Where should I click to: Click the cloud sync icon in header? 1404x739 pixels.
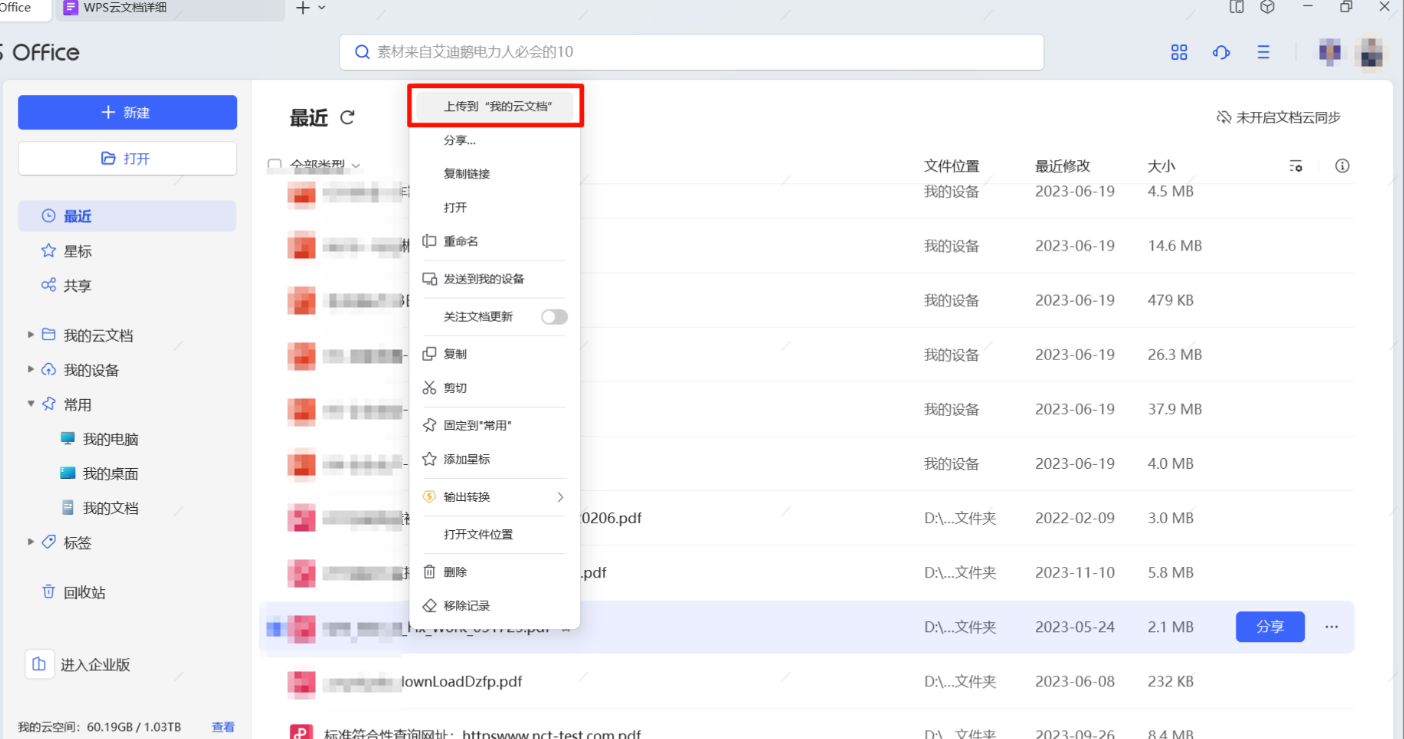point(1221,53)
